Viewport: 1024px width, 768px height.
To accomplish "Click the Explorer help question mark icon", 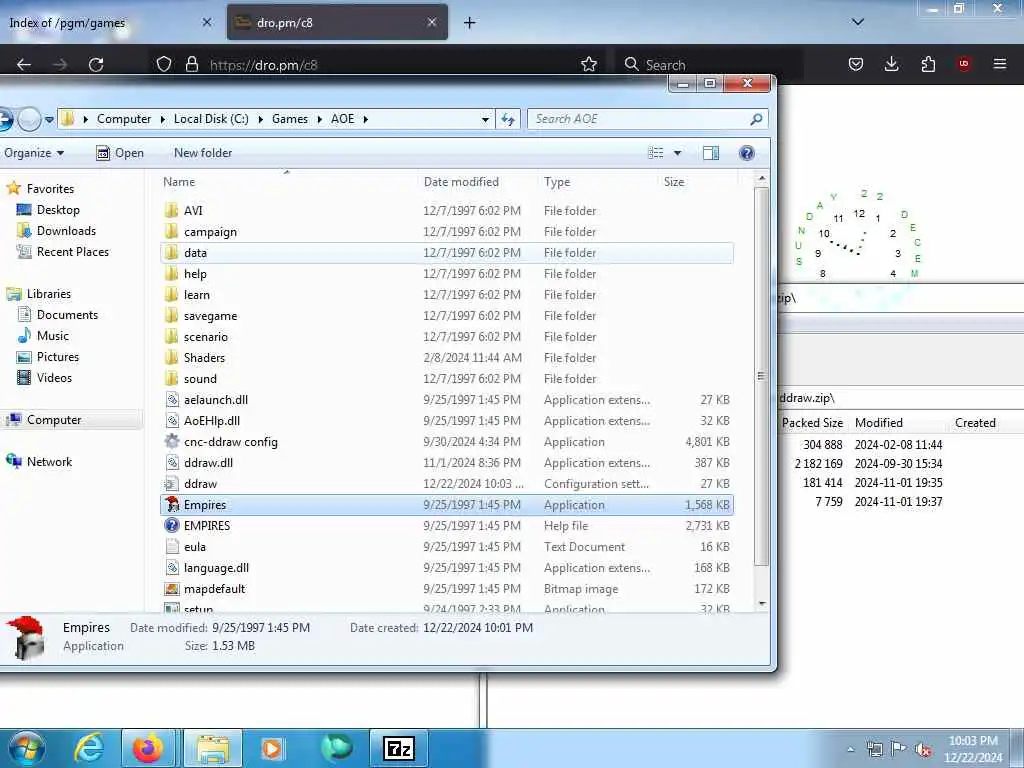I will [746, 153].
